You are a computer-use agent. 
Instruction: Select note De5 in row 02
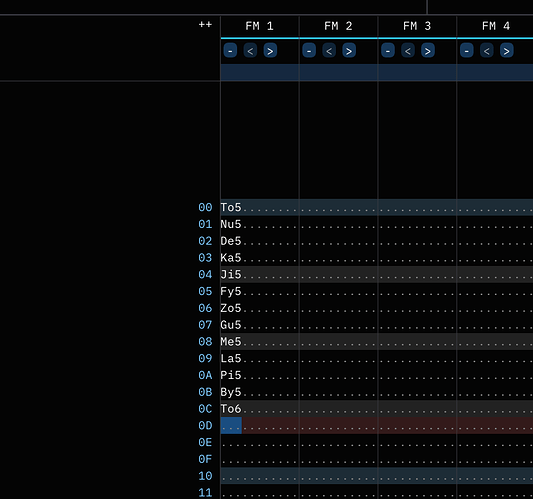pyautogui.click(x=231, y=241)
